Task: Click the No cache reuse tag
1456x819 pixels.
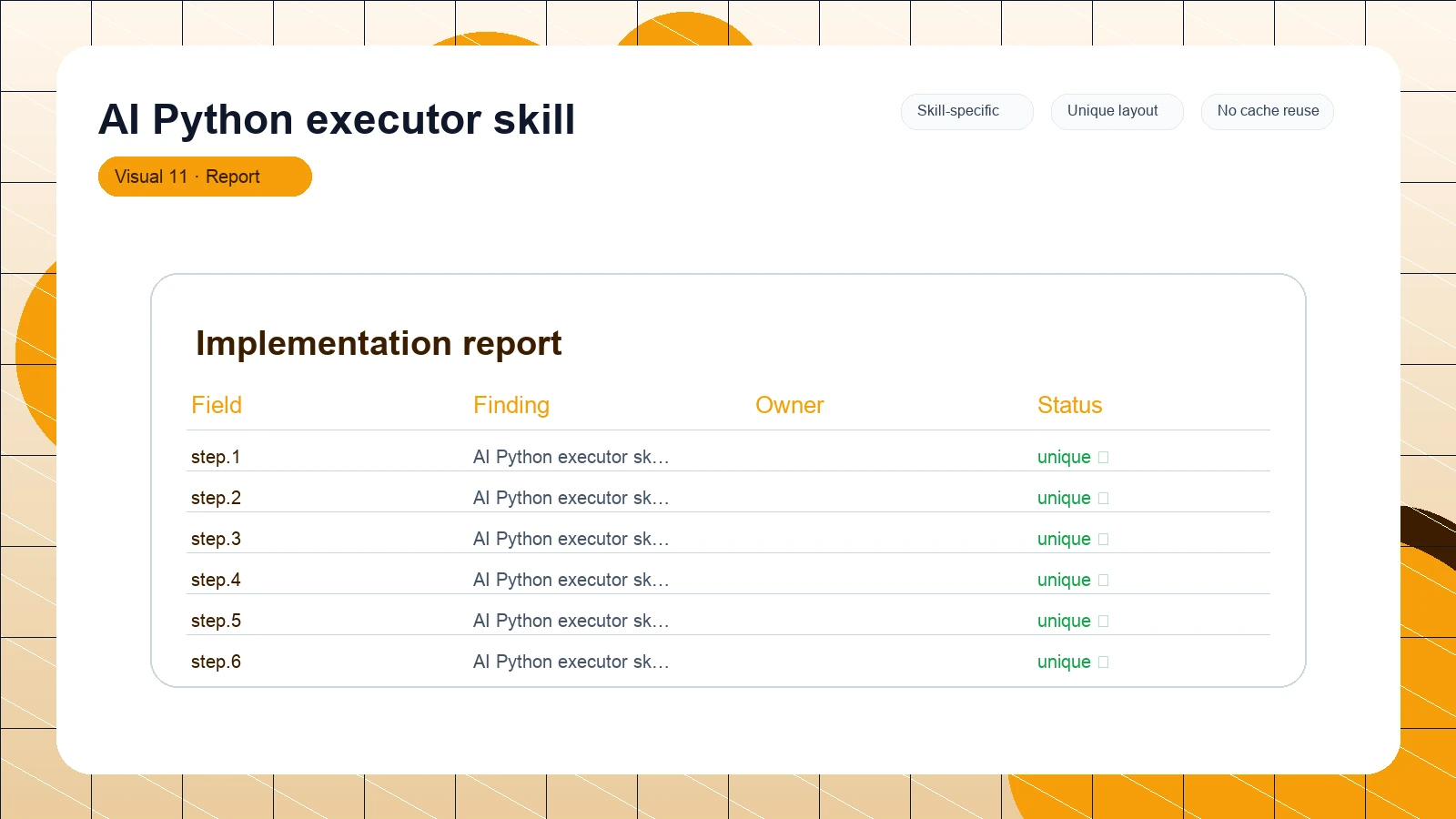Action: [x=1267, y=111]
